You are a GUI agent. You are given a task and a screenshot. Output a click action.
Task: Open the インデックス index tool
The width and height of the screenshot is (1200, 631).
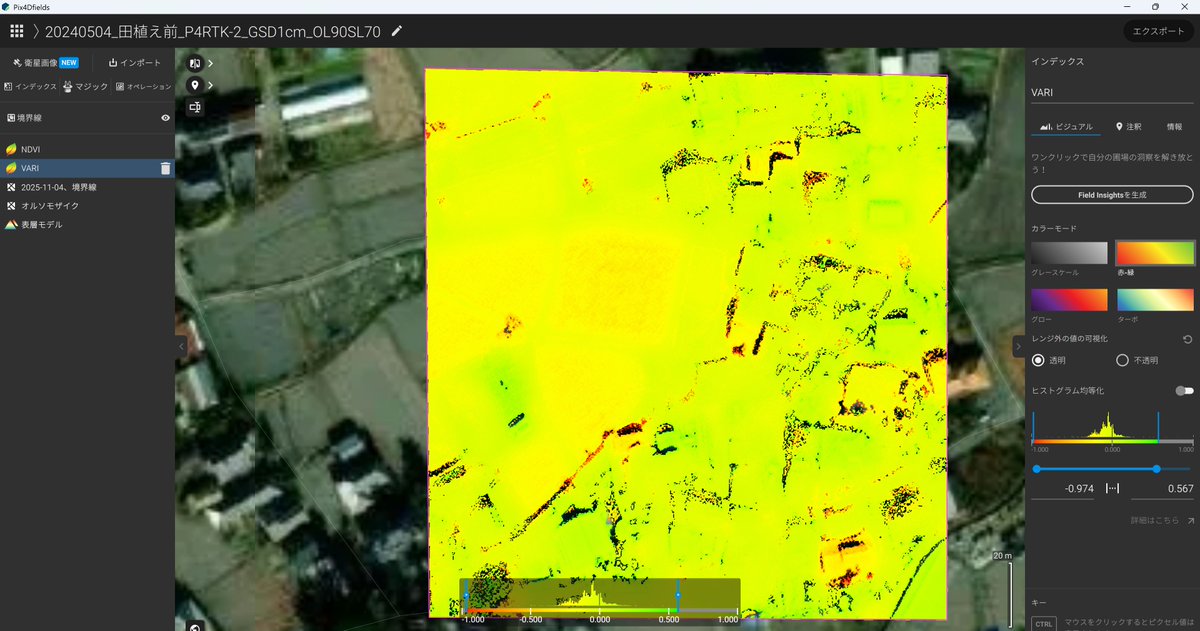click(30, 87)
